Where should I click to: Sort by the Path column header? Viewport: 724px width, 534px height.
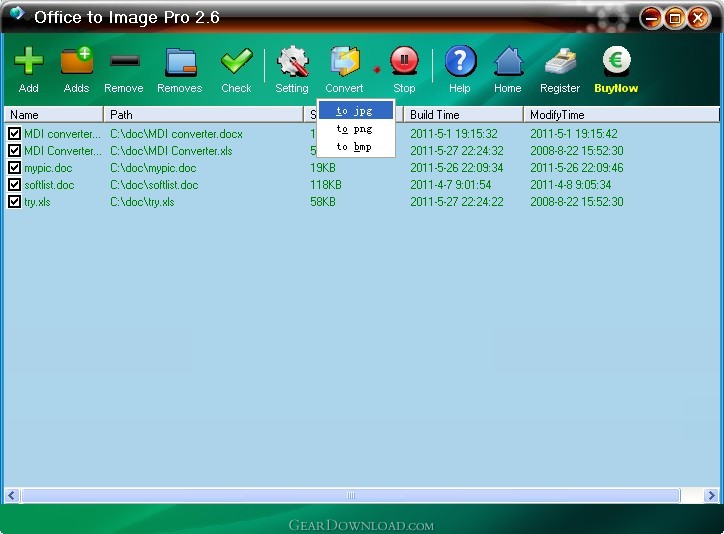pos(203,114)
